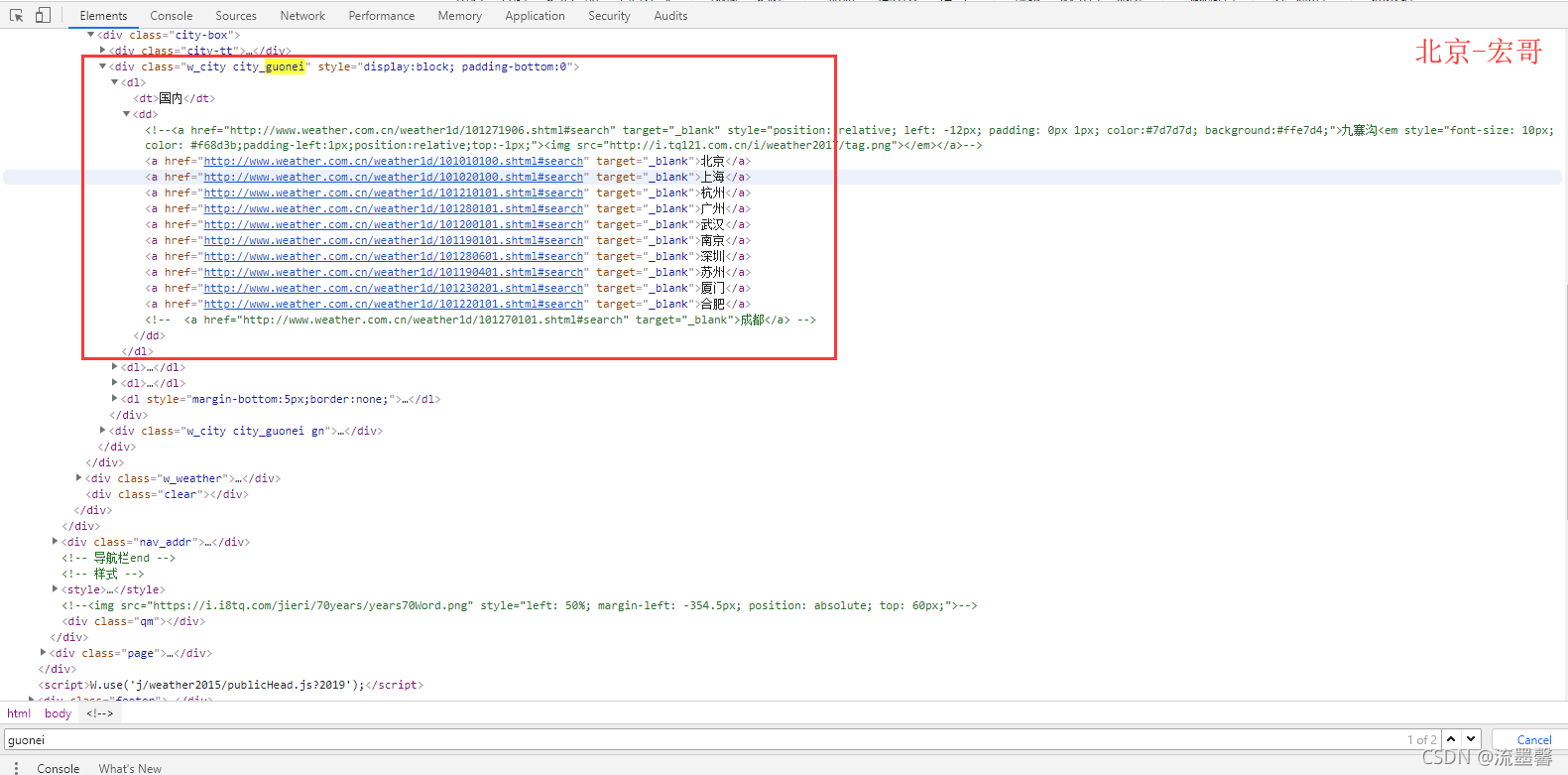Select the drawer Console tab

tap(59, 768)
